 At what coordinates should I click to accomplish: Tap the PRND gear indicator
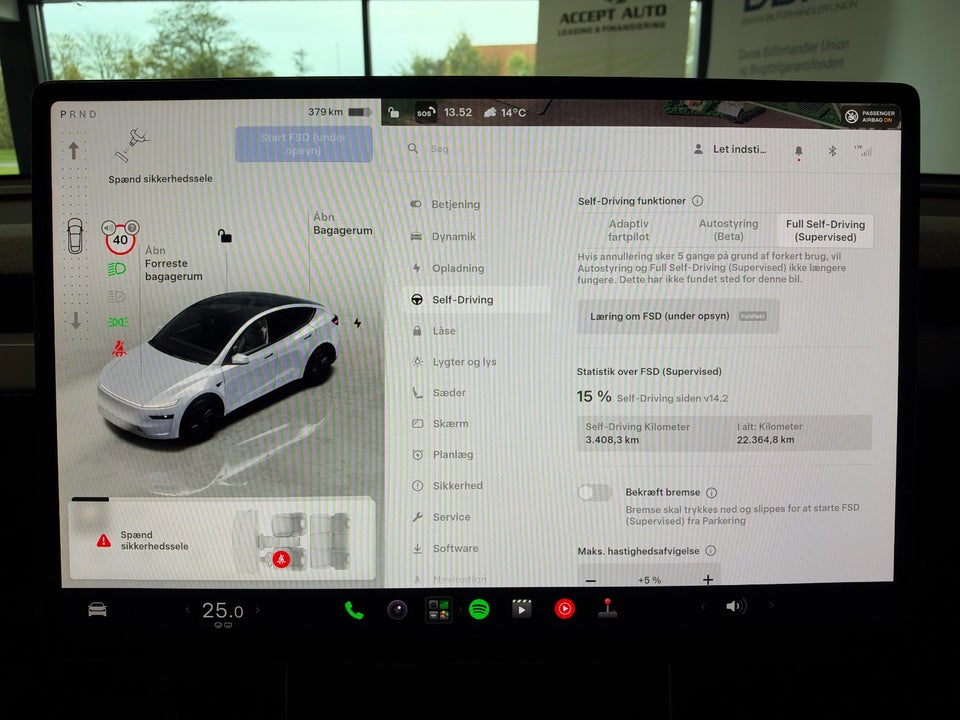point(78,114)
